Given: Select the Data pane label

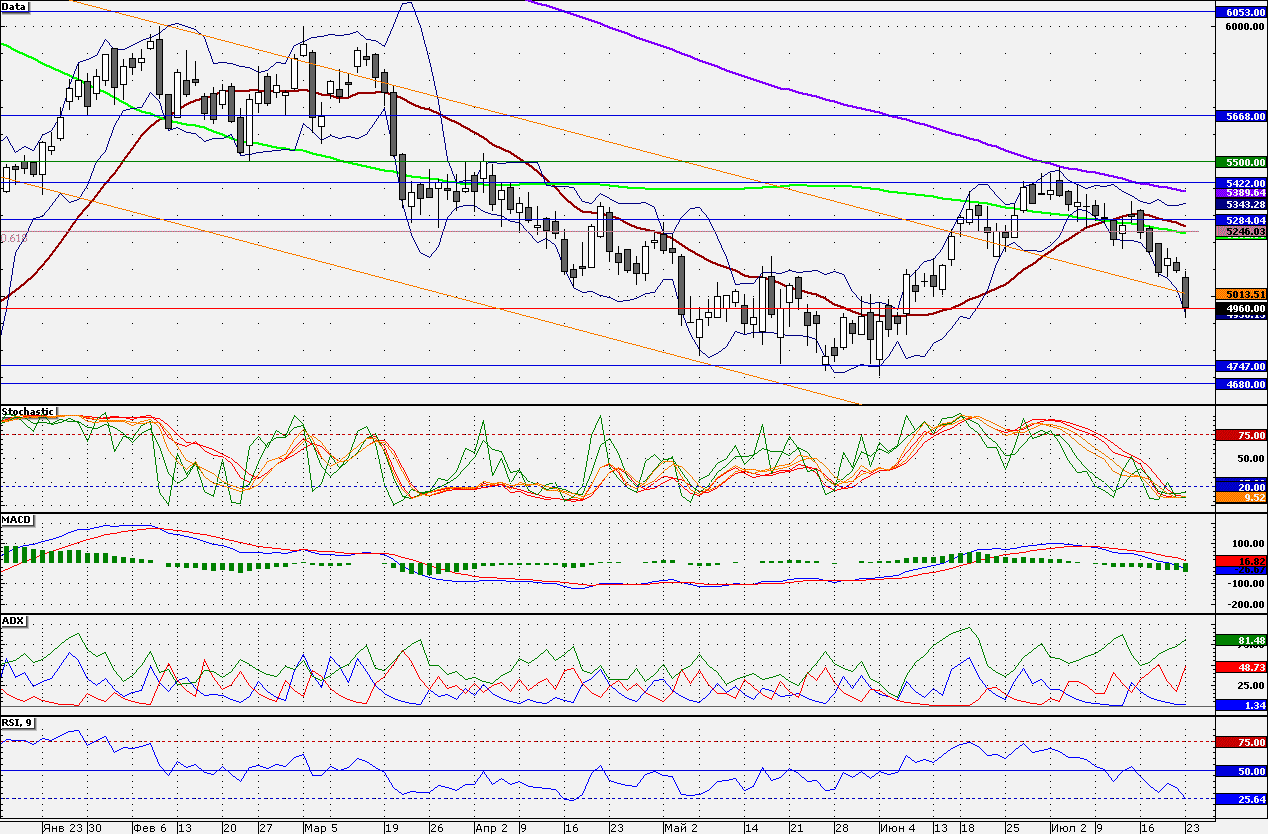Looking at the screenshot, I should pyautogui.click(x=15, y=6).
